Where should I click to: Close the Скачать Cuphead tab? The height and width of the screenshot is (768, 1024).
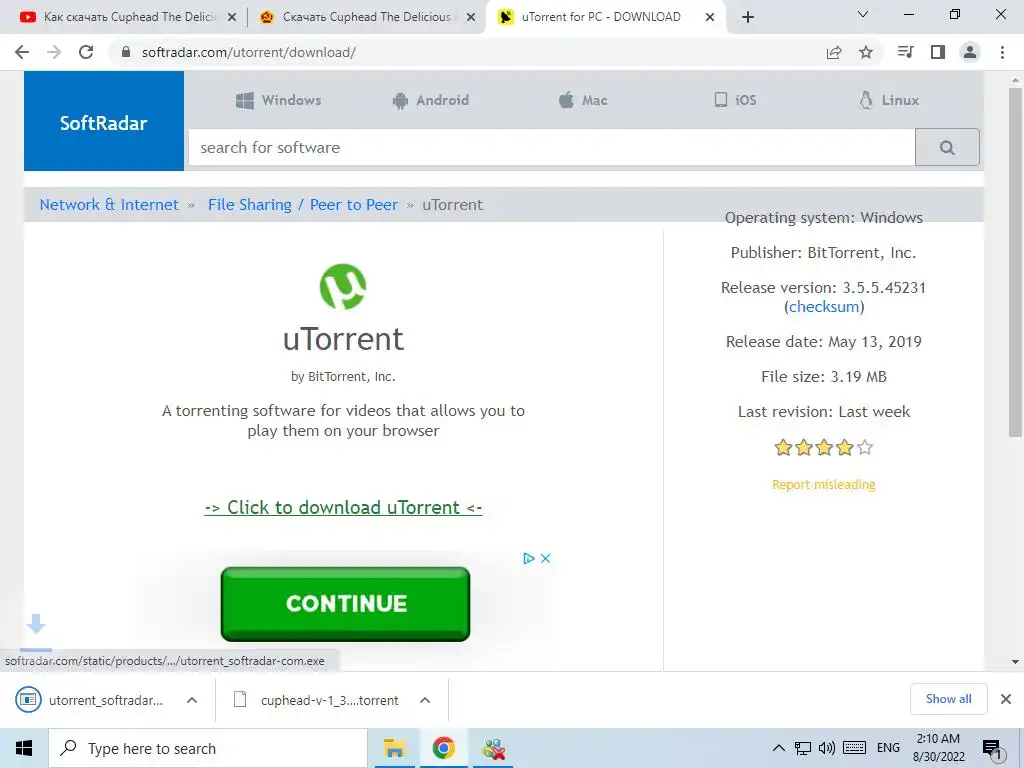pos(471,17)
